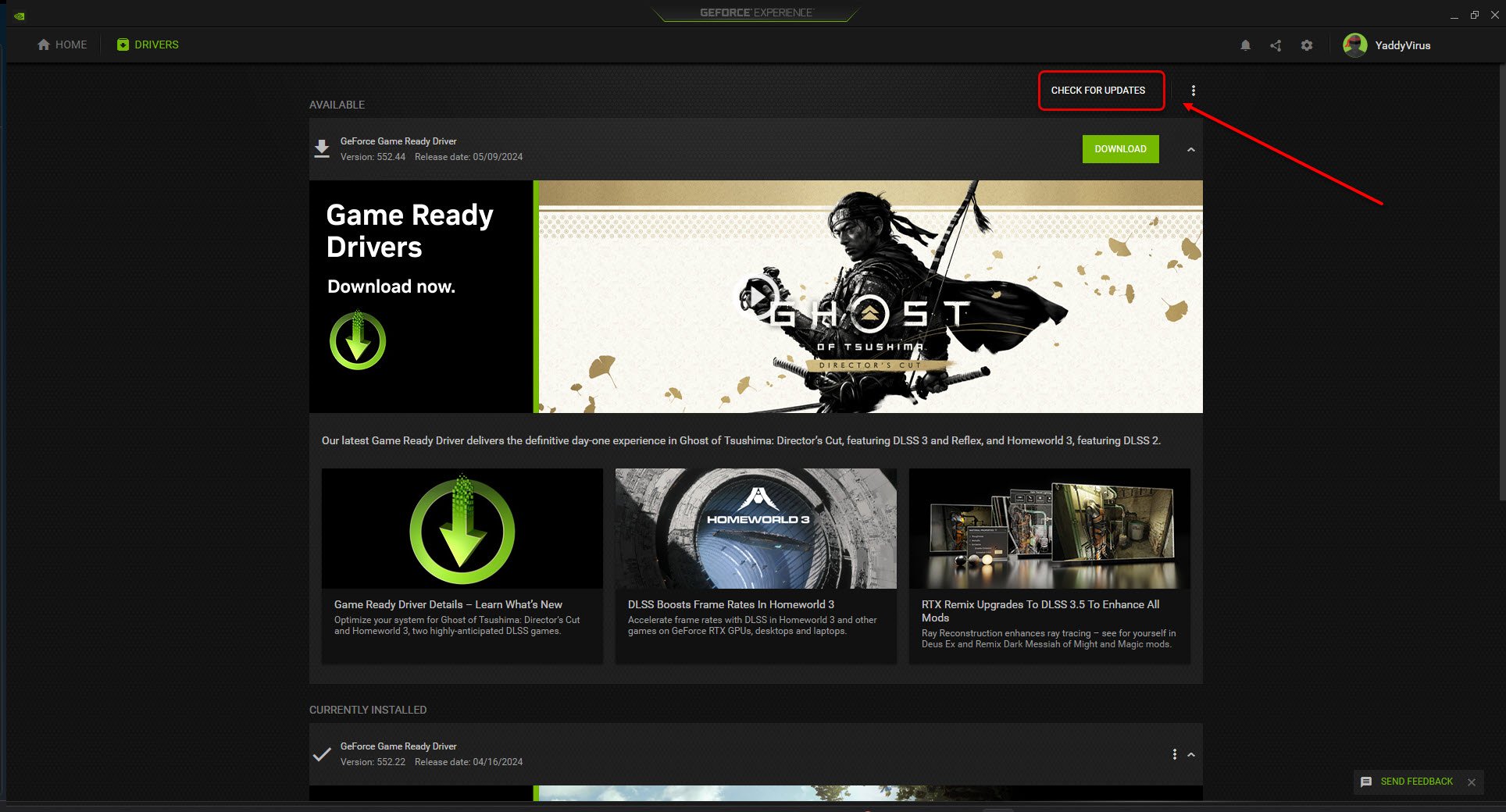
Task: Click the checkmark icon next to the installed driver
Action: coord(321,753)
